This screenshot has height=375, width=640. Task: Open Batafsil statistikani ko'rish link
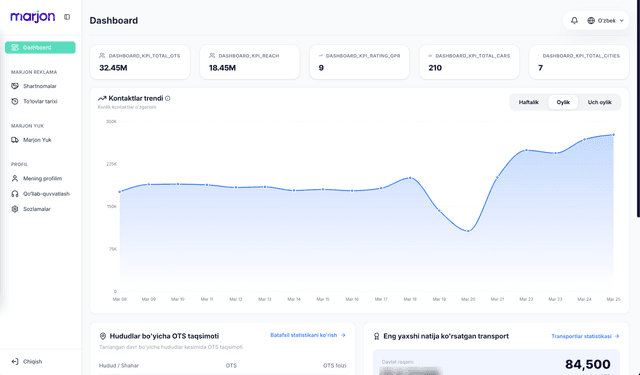[308, 335]
